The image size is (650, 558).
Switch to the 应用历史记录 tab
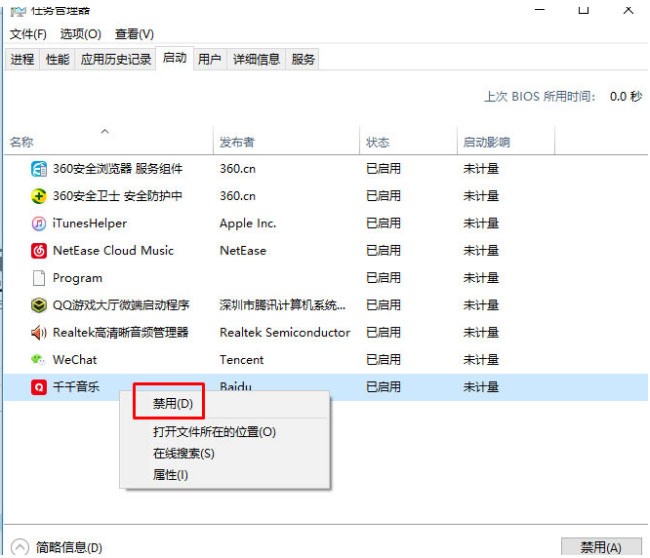(x=116, y=59)
